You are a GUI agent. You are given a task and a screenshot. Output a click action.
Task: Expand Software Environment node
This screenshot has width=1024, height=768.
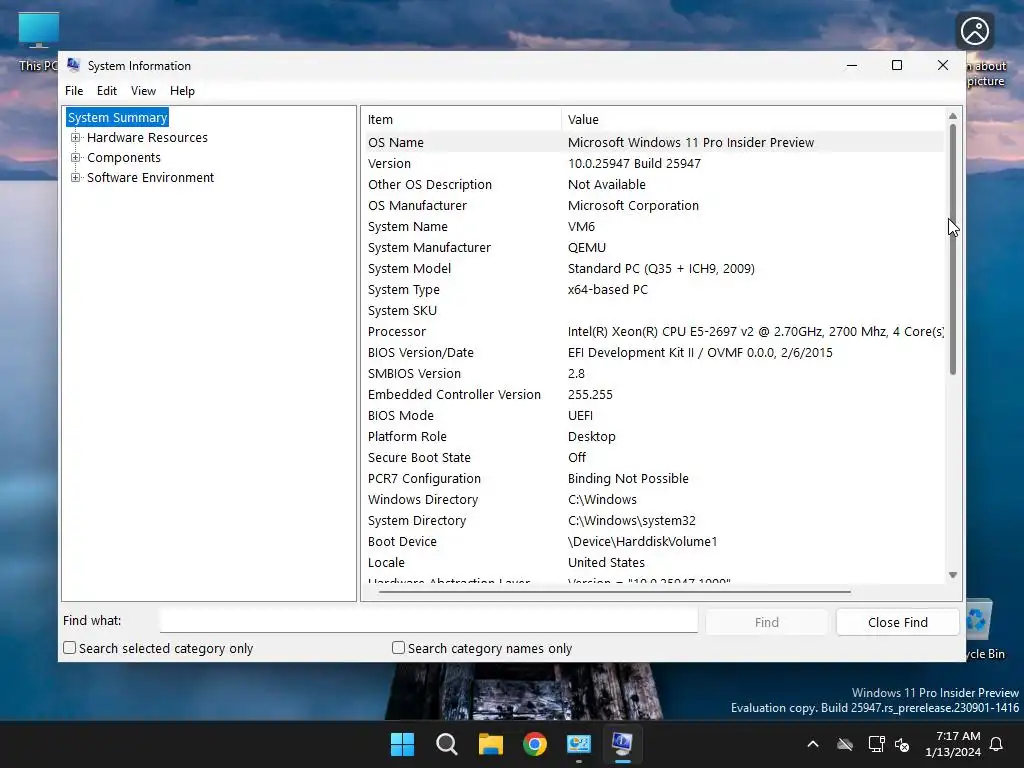(76, 178)
